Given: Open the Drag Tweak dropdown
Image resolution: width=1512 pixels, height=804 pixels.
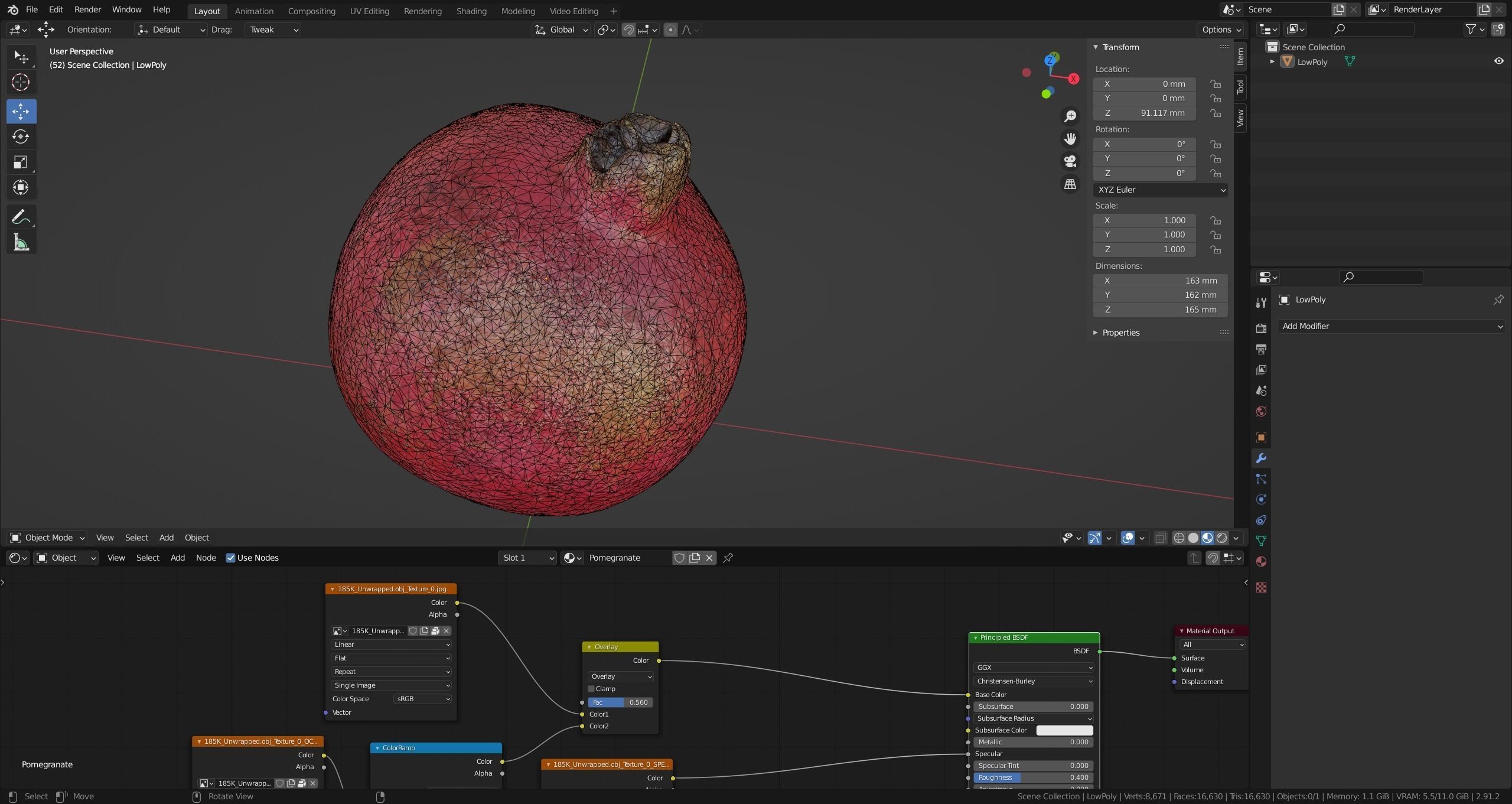Looking at the screenshot, I should (x=273, y=30).
